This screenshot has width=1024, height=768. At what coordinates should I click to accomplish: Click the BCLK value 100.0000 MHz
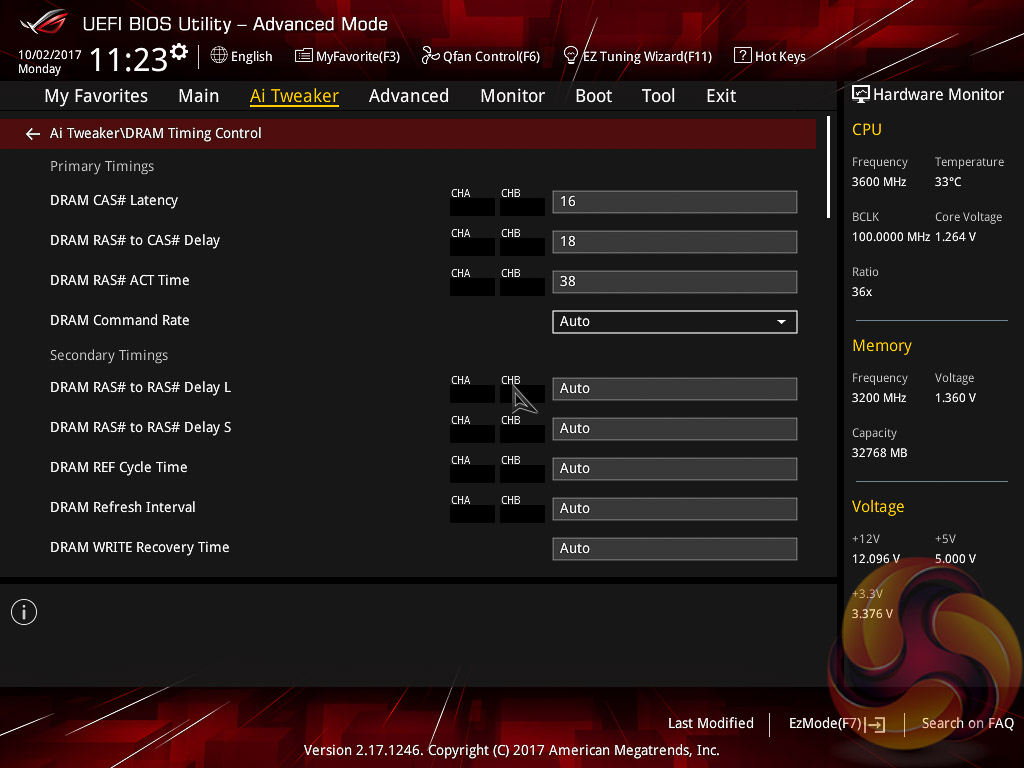[x=891, y=236]
